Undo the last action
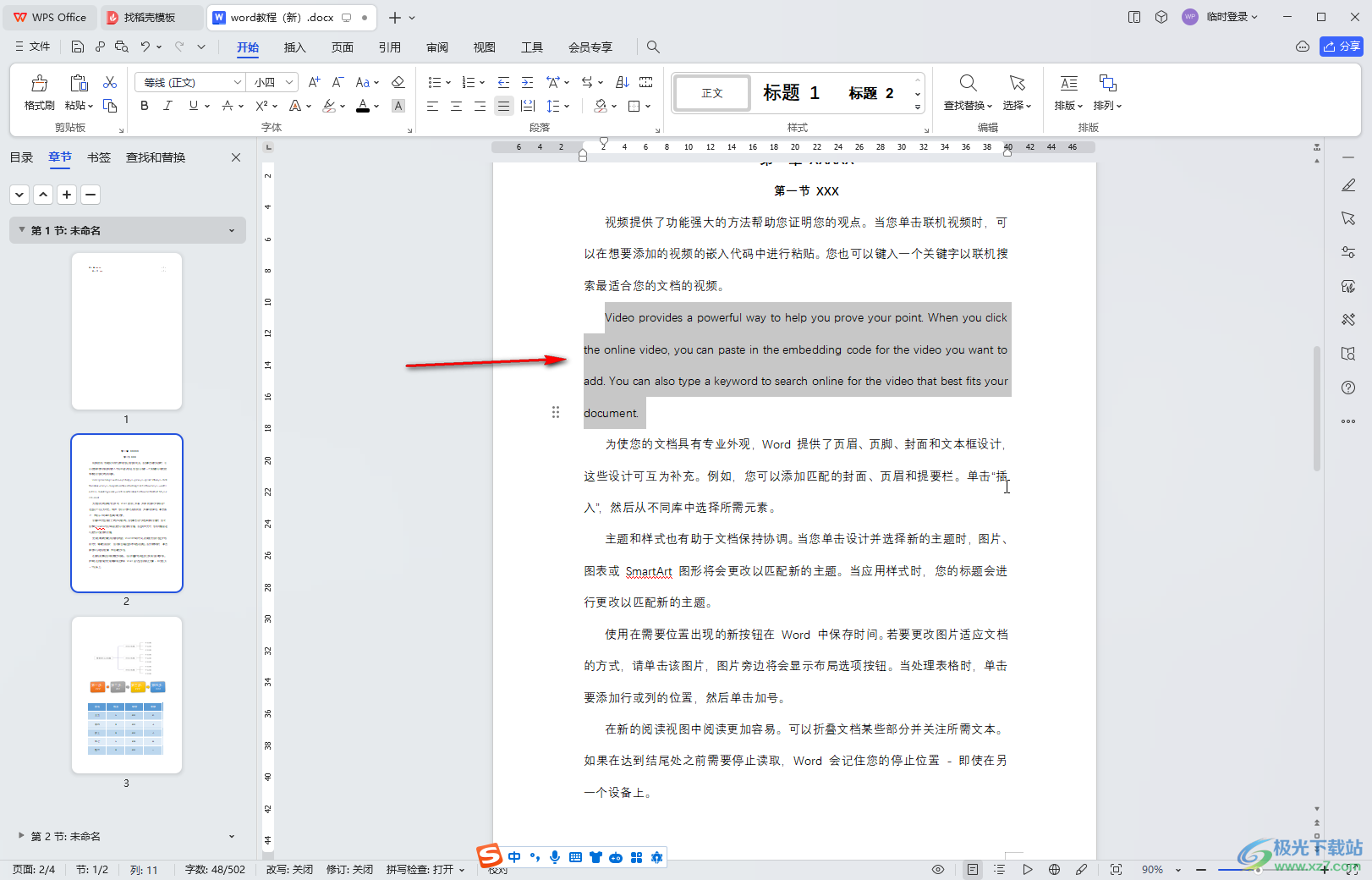The height and width of the screenshot is (880, 1372). click(x=145, y=47)
